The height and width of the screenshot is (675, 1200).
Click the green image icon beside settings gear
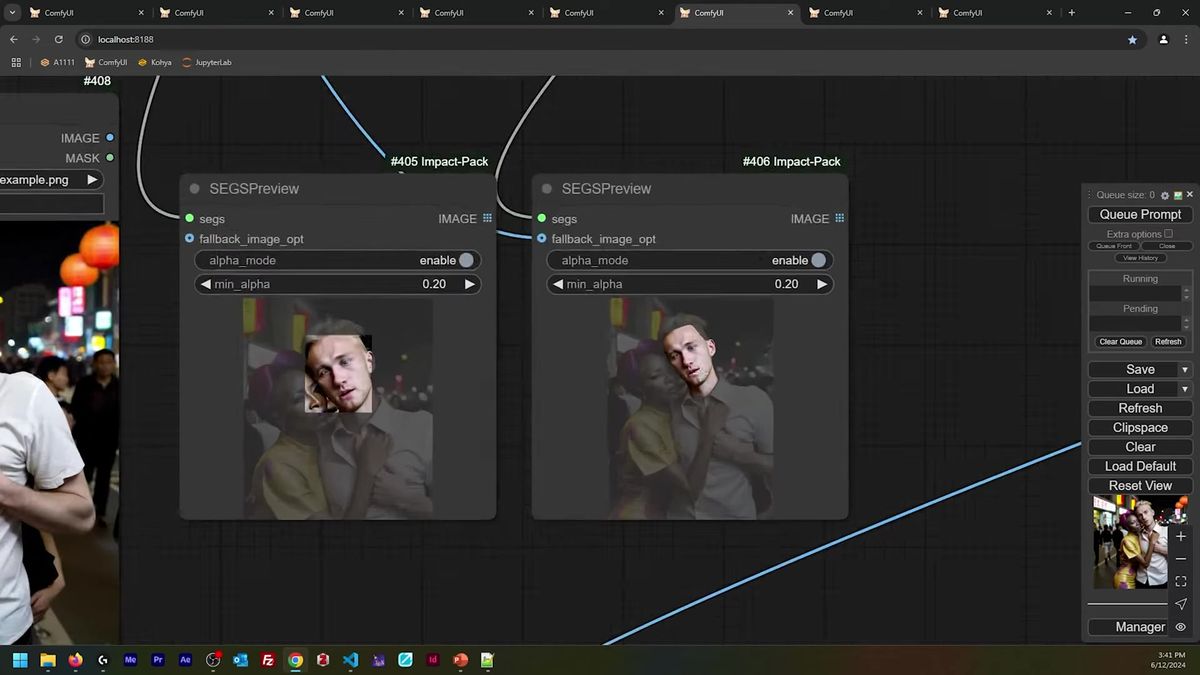tap(1178, 195)
